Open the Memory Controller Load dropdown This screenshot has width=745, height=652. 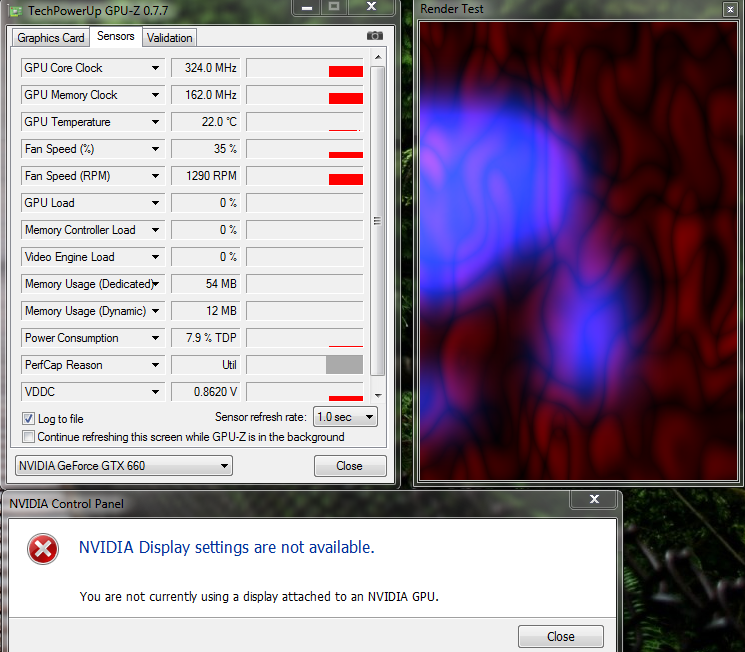(155, 230)
